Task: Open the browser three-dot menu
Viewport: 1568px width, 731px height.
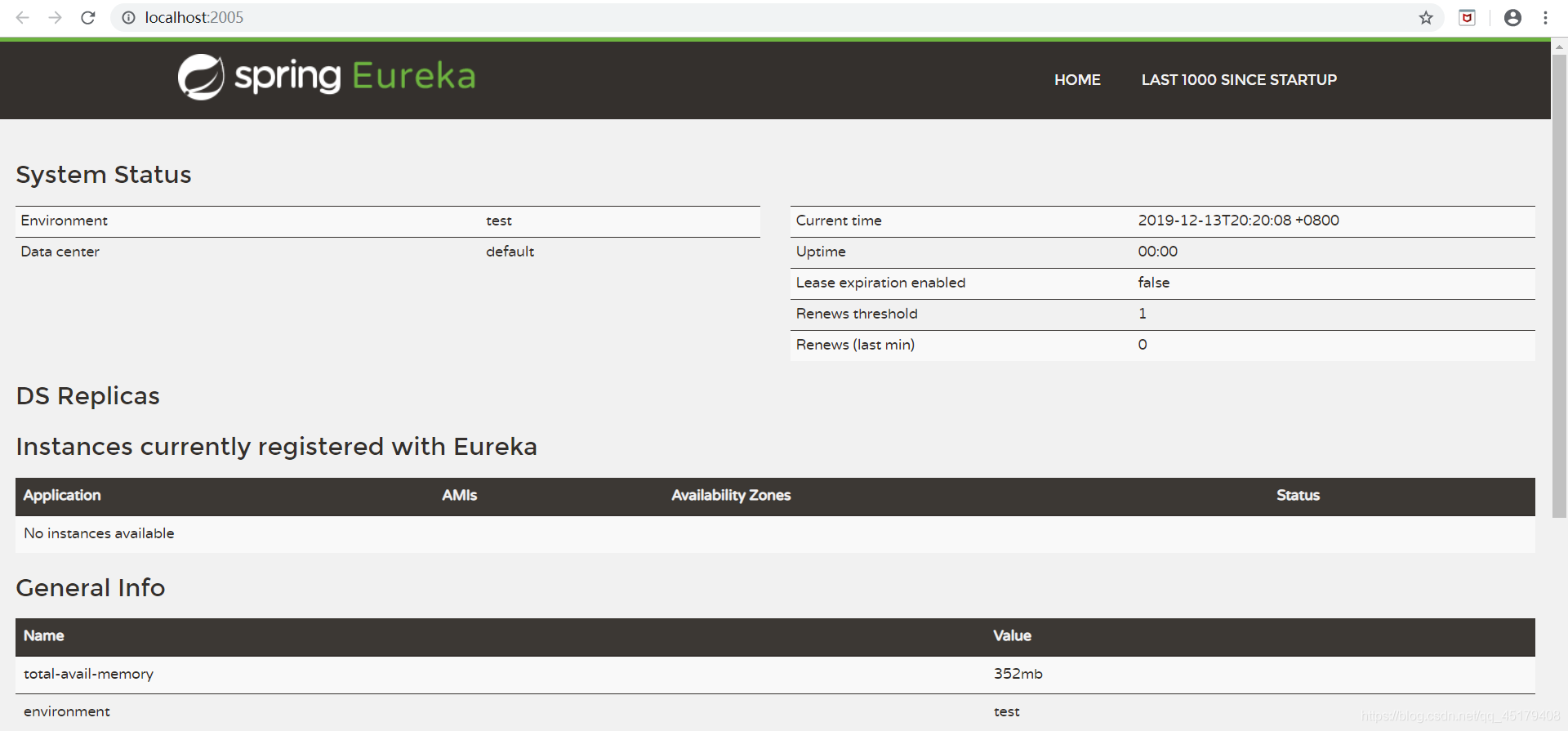Action: [x=1545, y=17]
